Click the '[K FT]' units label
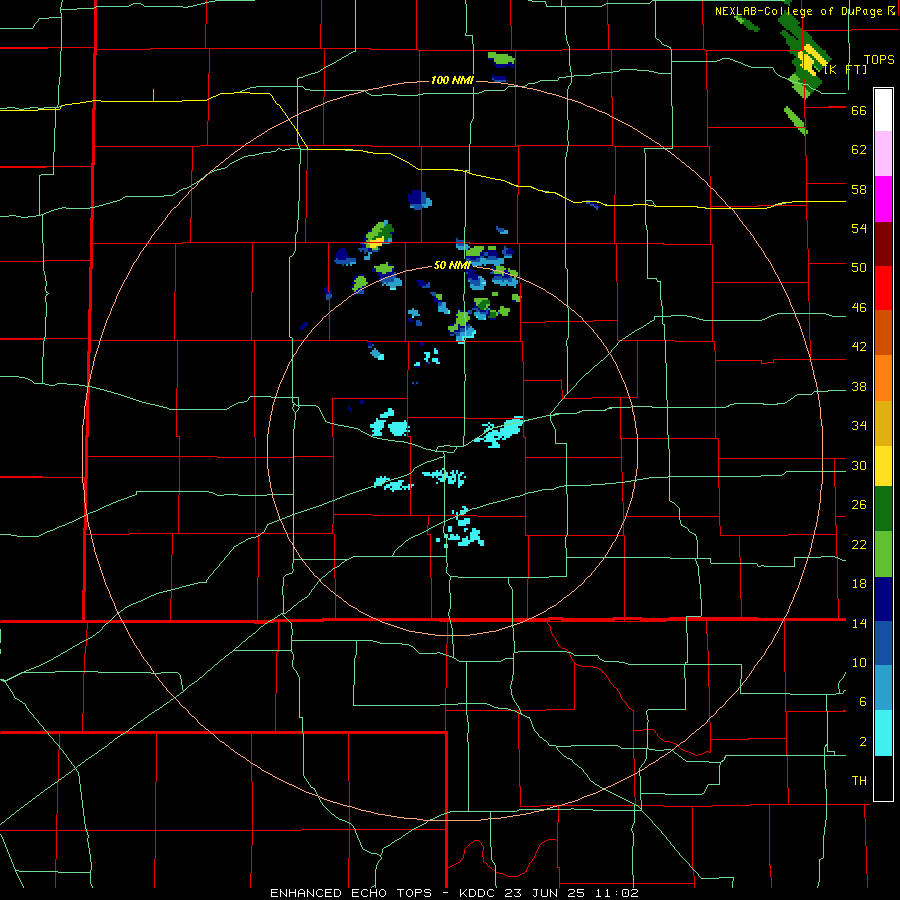This screenshot has height=900, width=900. click(845, 70)
